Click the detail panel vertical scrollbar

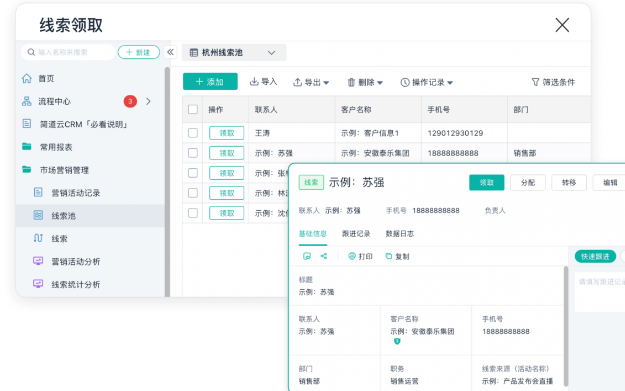pyautogui.click(x=566, y=326)
